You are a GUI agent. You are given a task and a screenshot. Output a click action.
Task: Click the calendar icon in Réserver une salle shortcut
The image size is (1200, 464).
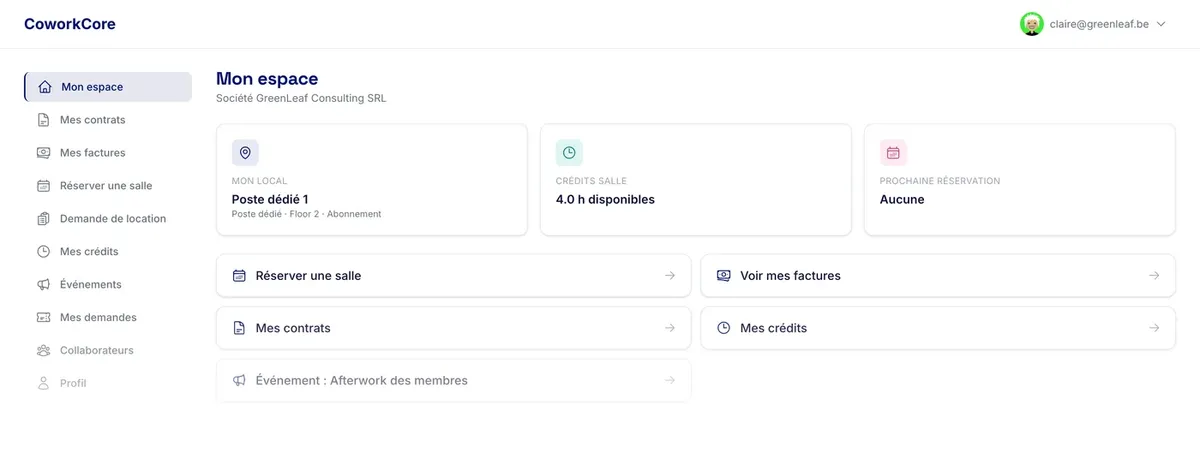[x=239, y=276]
